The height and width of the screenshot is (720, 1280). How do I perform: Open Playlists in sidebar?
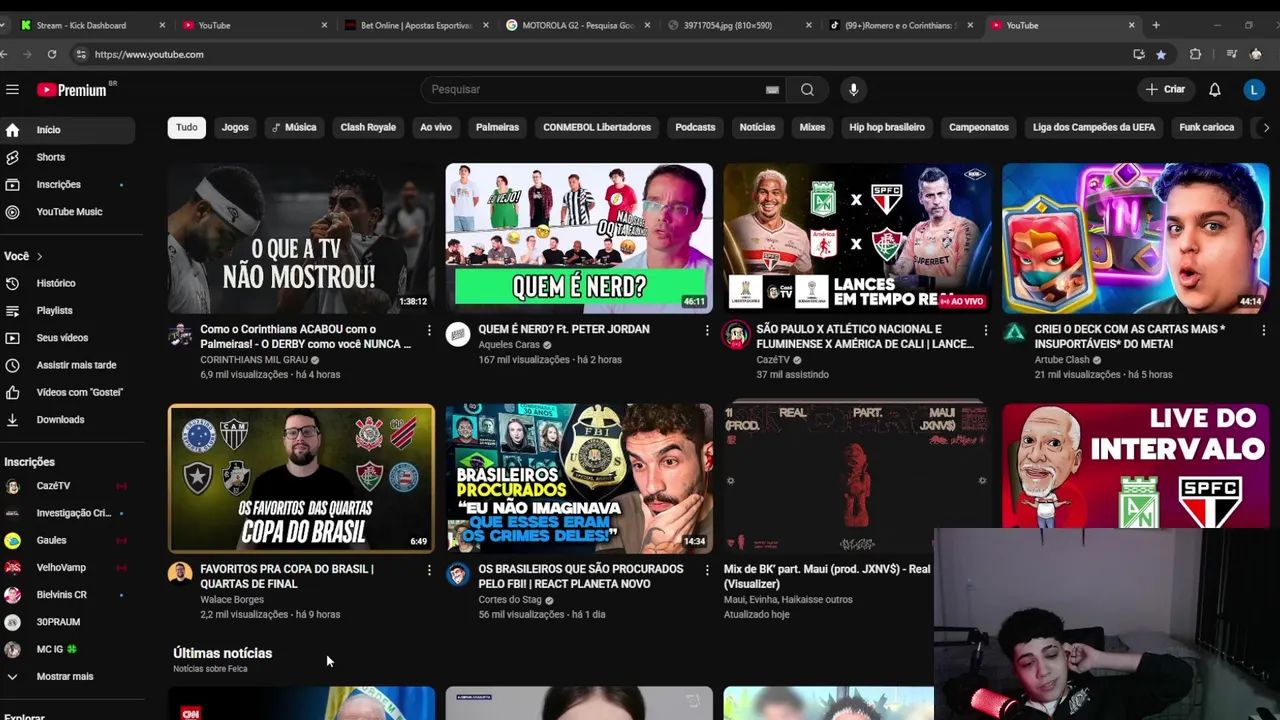67,311
